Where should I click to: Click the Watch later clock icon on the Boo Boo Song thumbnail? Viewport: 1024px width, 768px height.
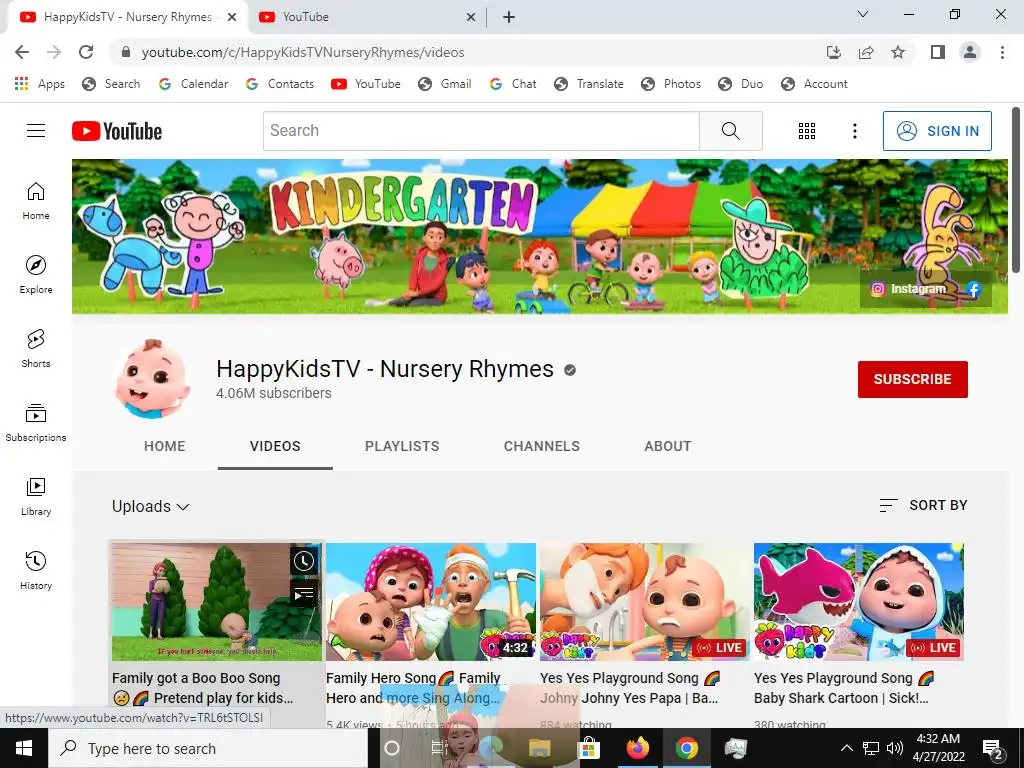[304, 561]
